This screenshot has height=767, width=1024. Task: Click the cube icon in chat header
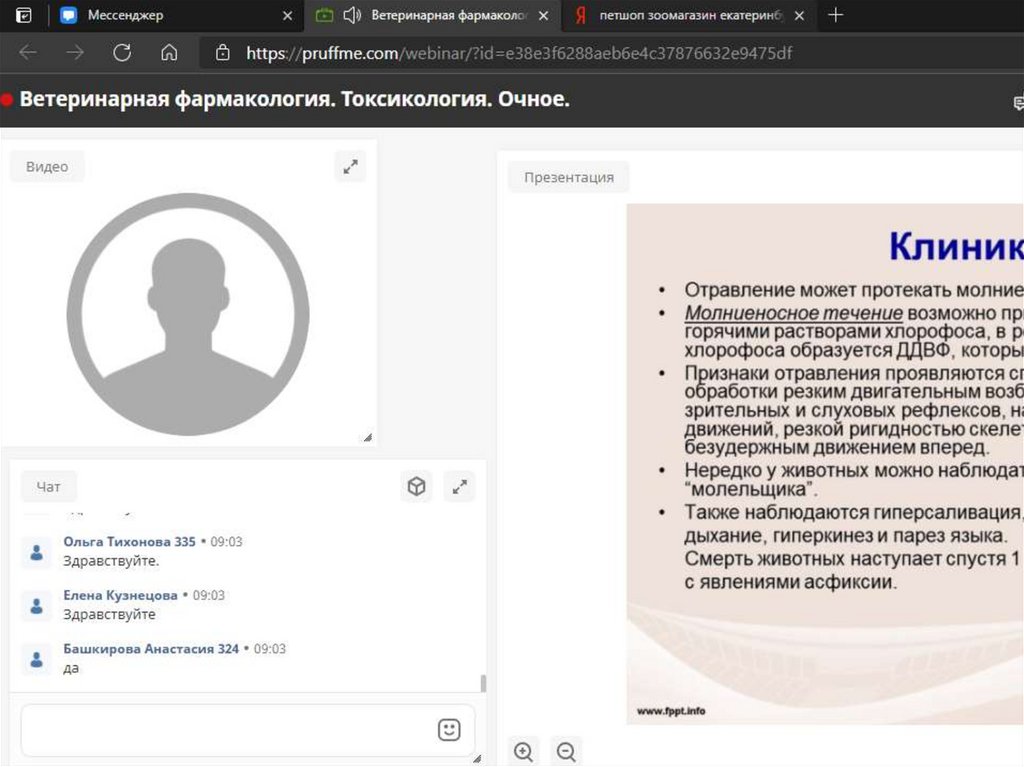point(416,487)
